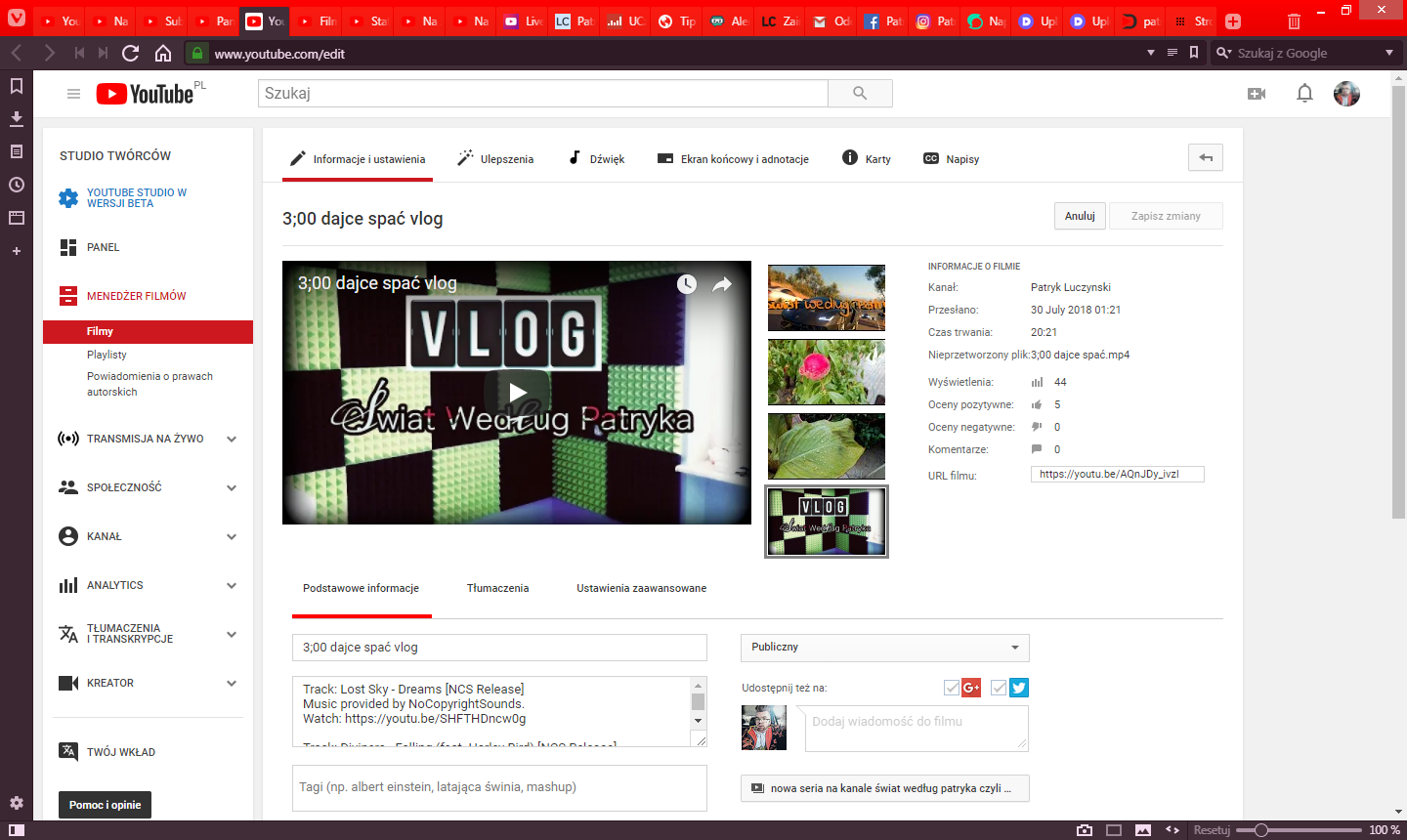Viewport: 1407px width, 840px height.
Task: Expand Kanał section
Action: (232, 536)
